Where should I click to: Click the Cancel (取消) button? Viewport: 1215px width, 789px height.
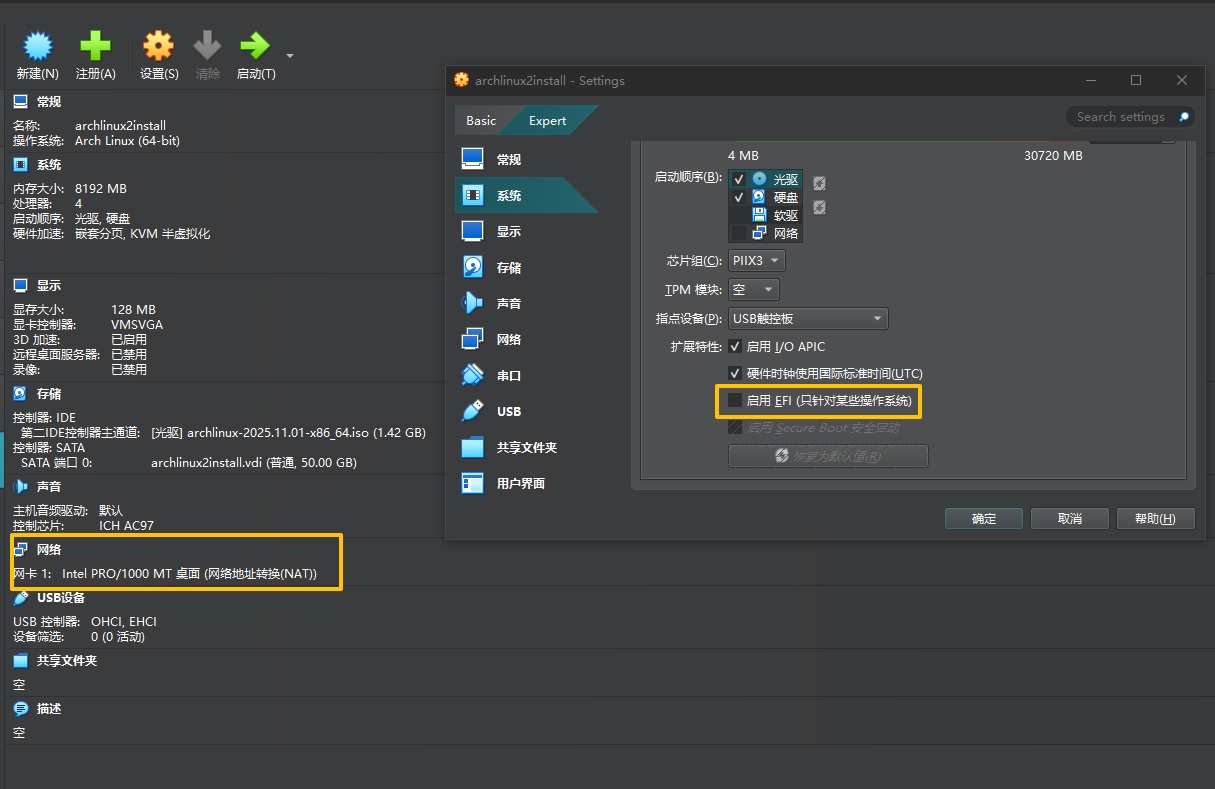(x=1070, y=519)
